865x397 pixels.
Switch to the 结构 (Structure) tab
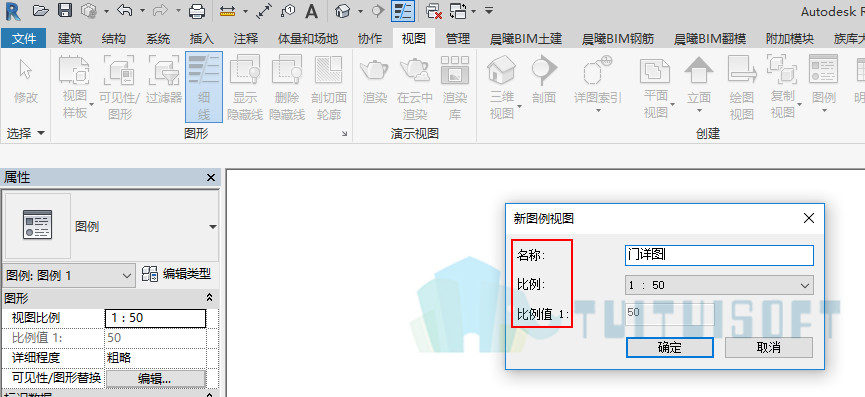coord(114,38)
